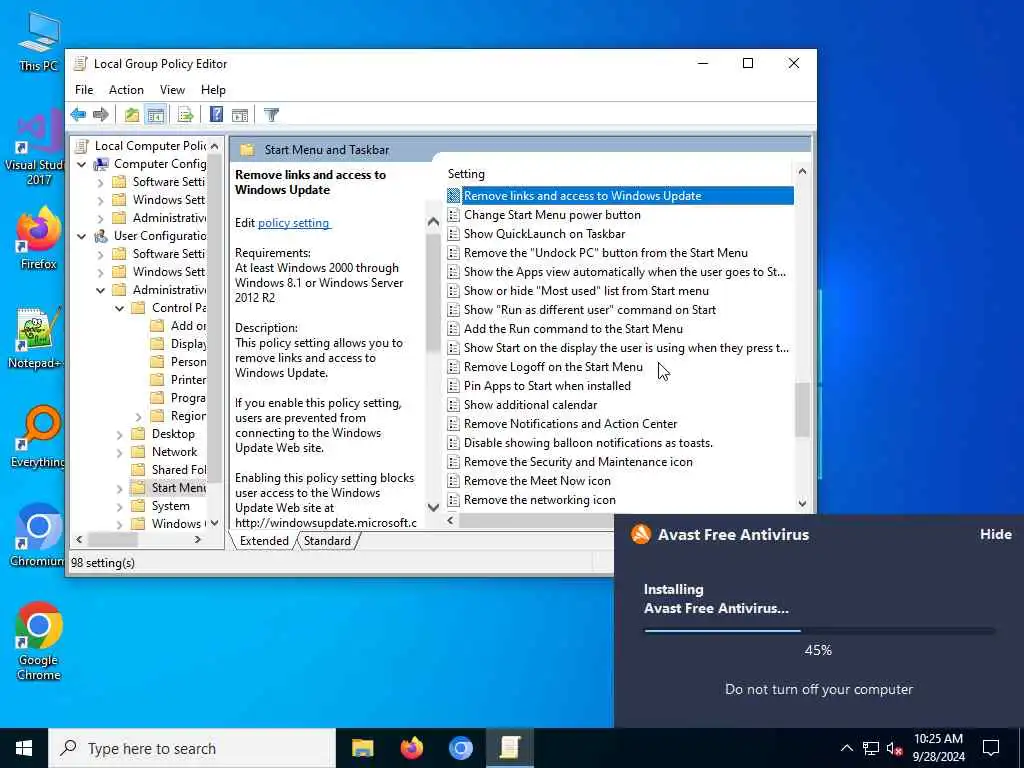The image size is (1024, 768).
Task: Click the Back arrow toolbar icon
Action: coord(78,115)
